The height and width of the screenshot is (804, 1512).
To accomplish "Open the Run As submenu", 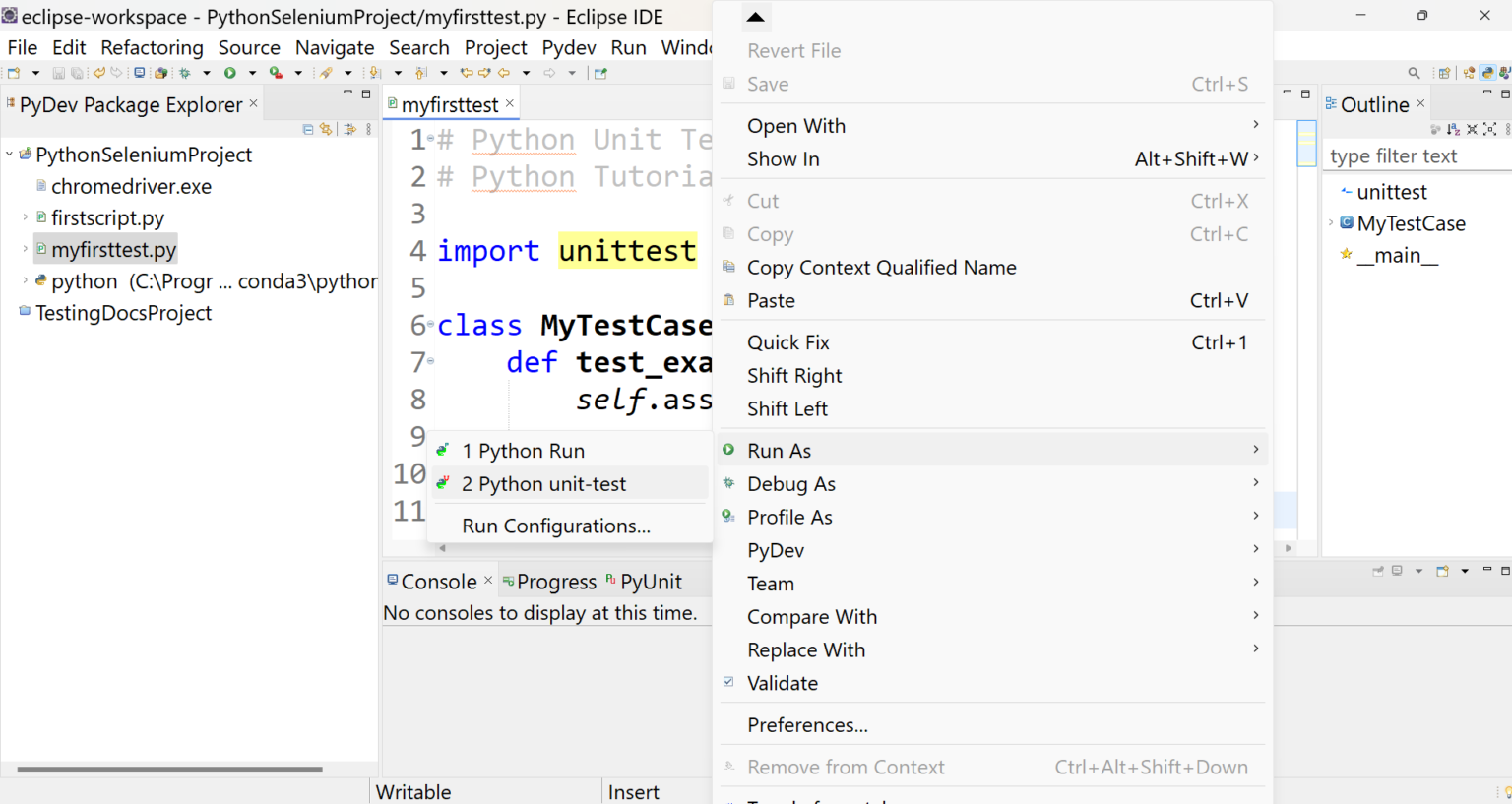I will (x=992, y=450).
